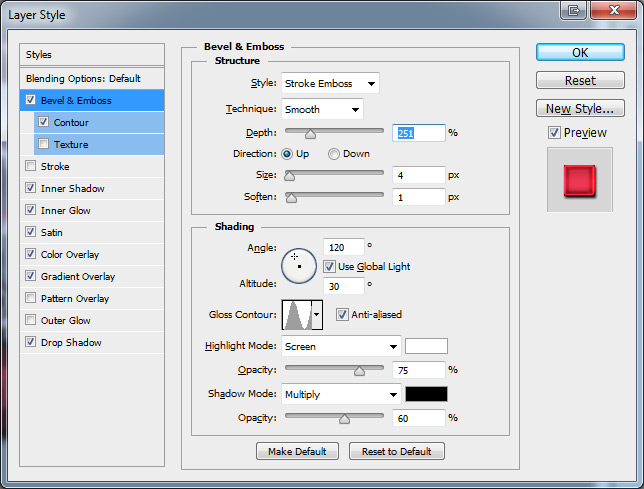Click the New Style... button
Screen dimensions: 644x489
point(580,108)
